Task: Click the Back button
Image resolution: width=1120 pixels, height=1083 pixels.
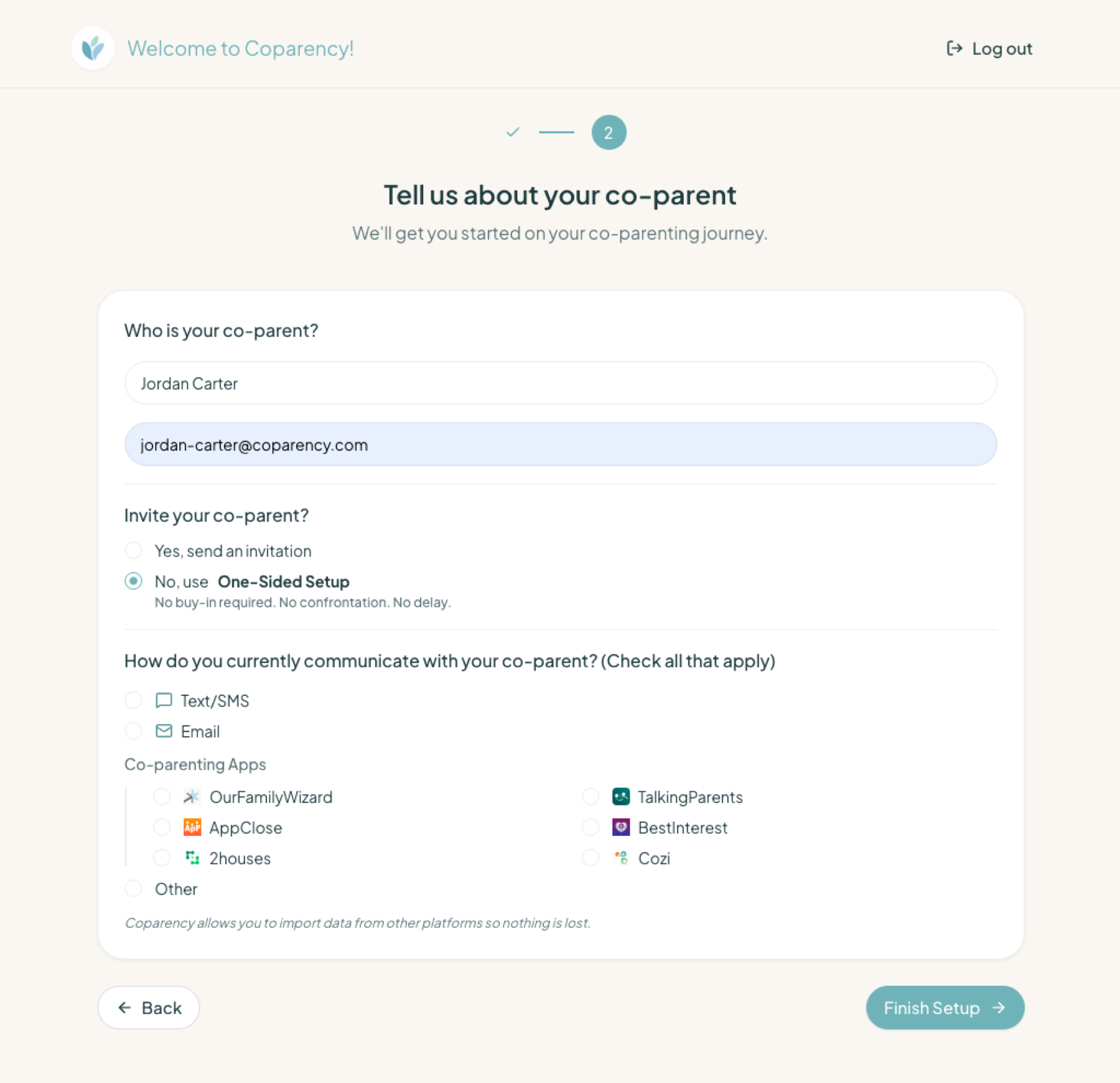Action: [x=149, y=1008]
